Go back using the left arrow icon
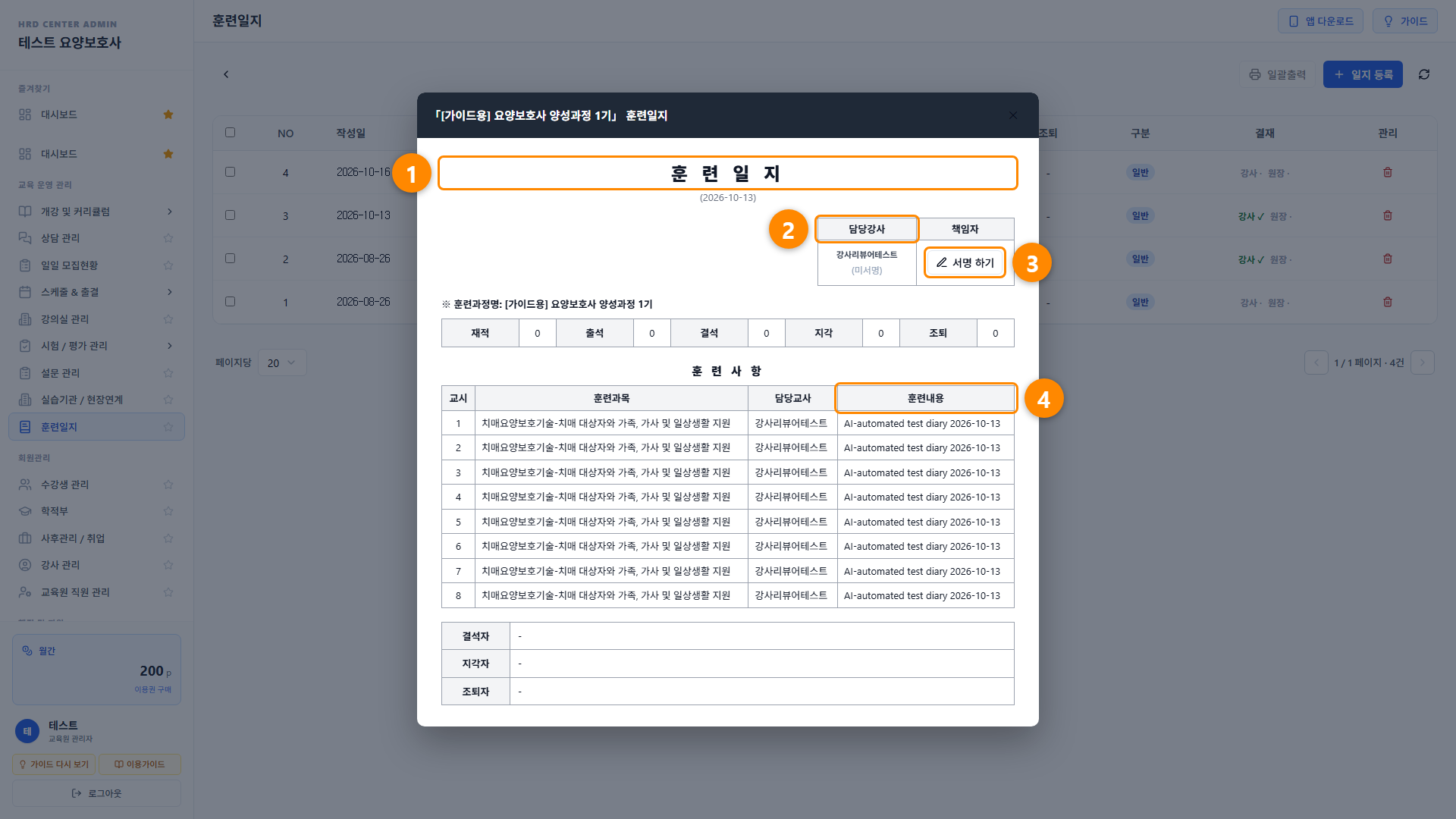Viewport: 1456px width, 819px height. (x=226, y=74)
